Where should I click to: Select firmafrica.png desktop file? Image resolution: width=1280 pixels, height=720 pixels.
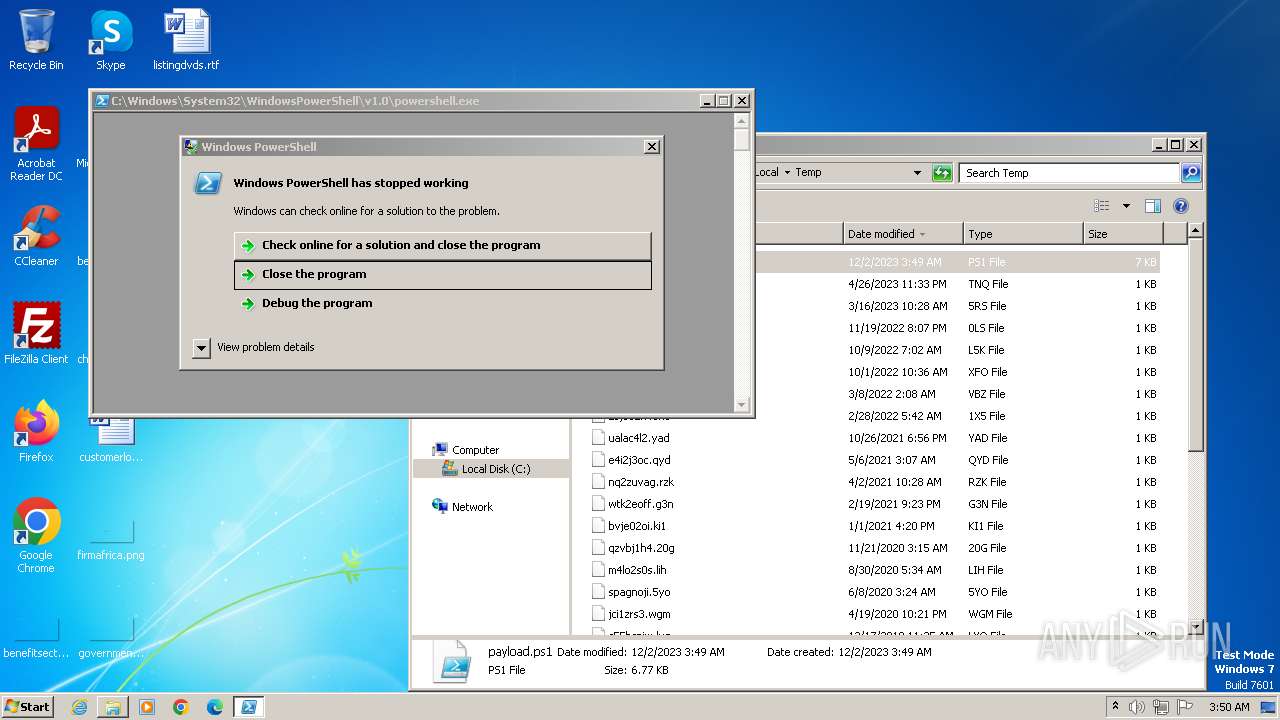click(x=110, y=541)
